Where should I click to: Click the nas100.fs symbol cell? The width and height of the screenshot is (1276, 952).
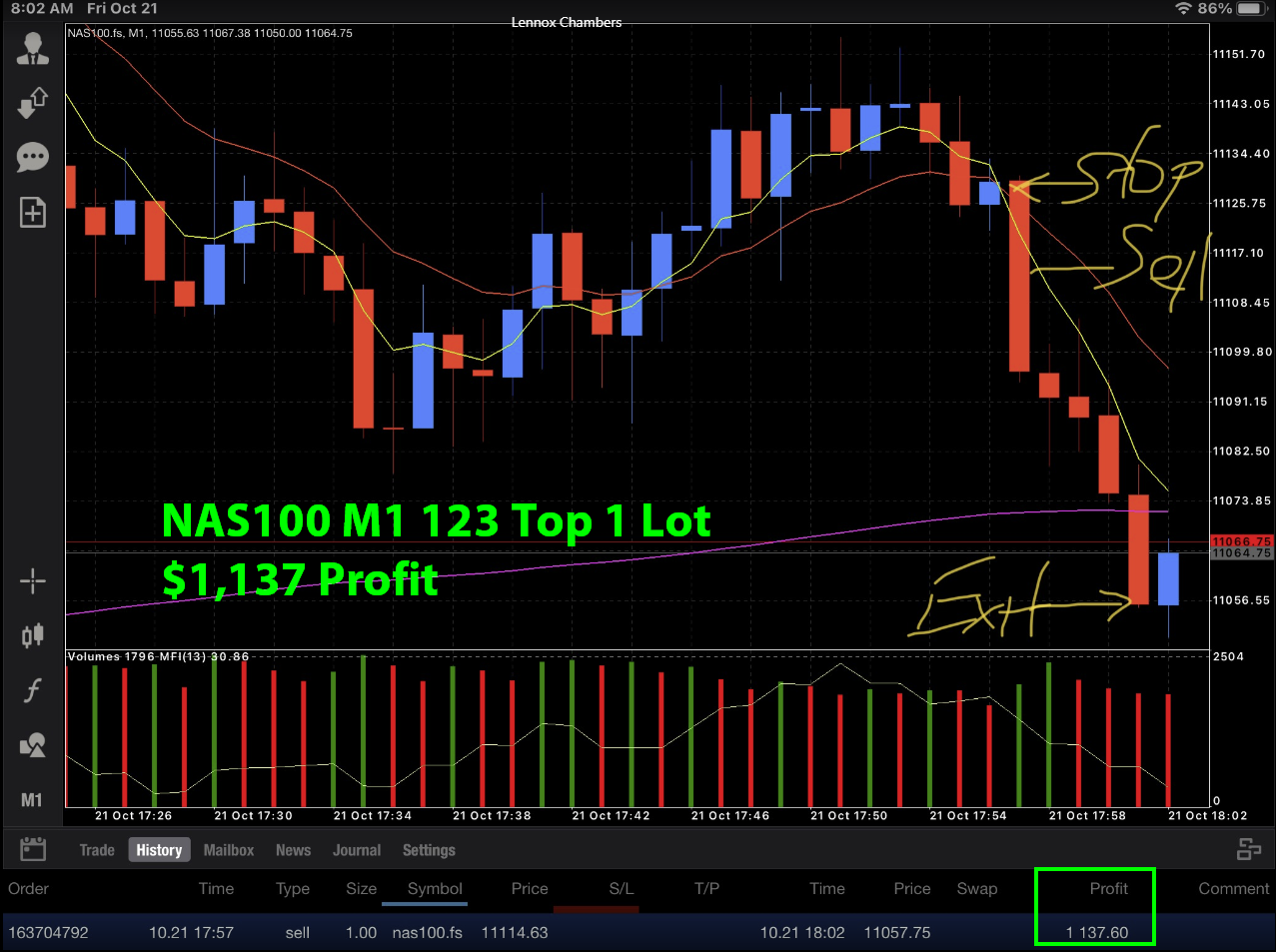click(427, 932)
